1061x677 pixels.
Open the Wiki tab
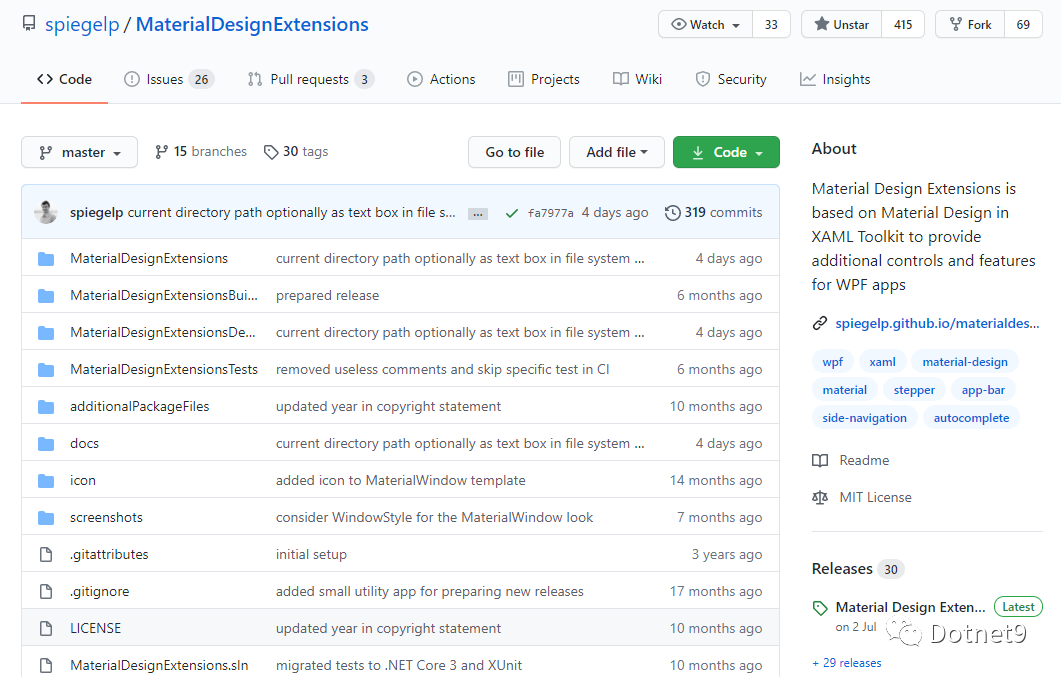637,79
